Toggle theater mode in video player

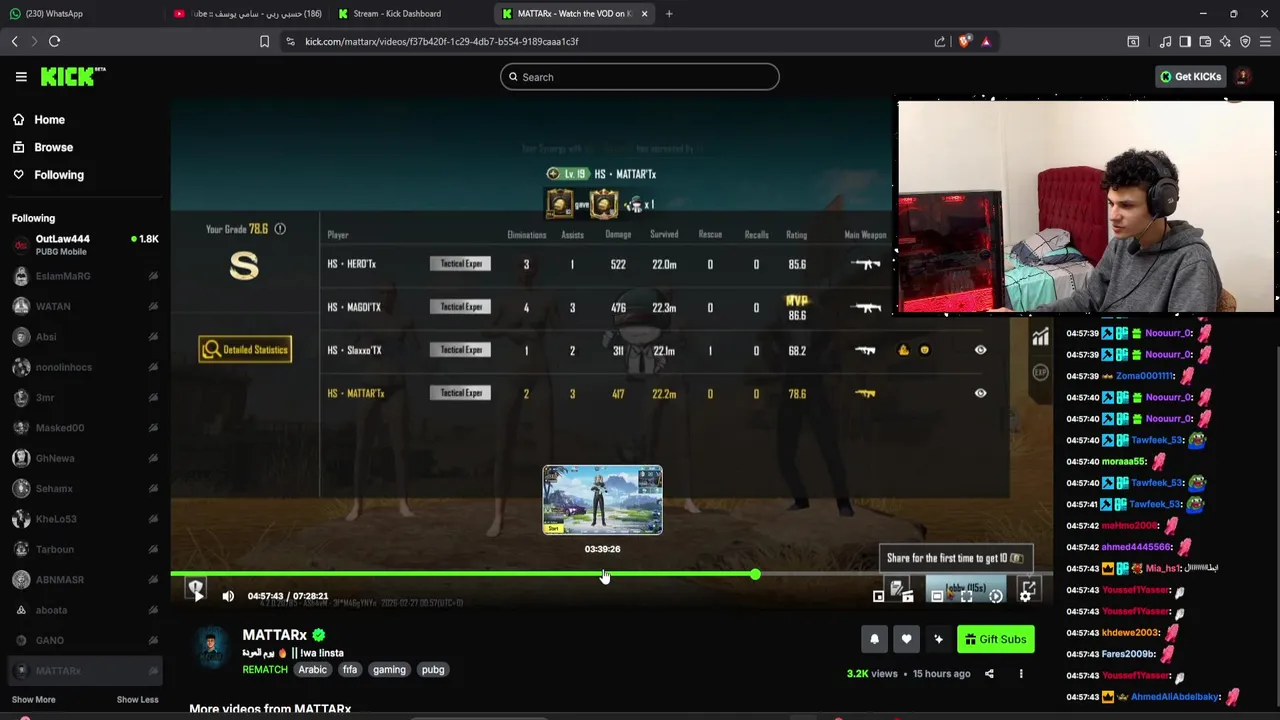coord(937,596)
